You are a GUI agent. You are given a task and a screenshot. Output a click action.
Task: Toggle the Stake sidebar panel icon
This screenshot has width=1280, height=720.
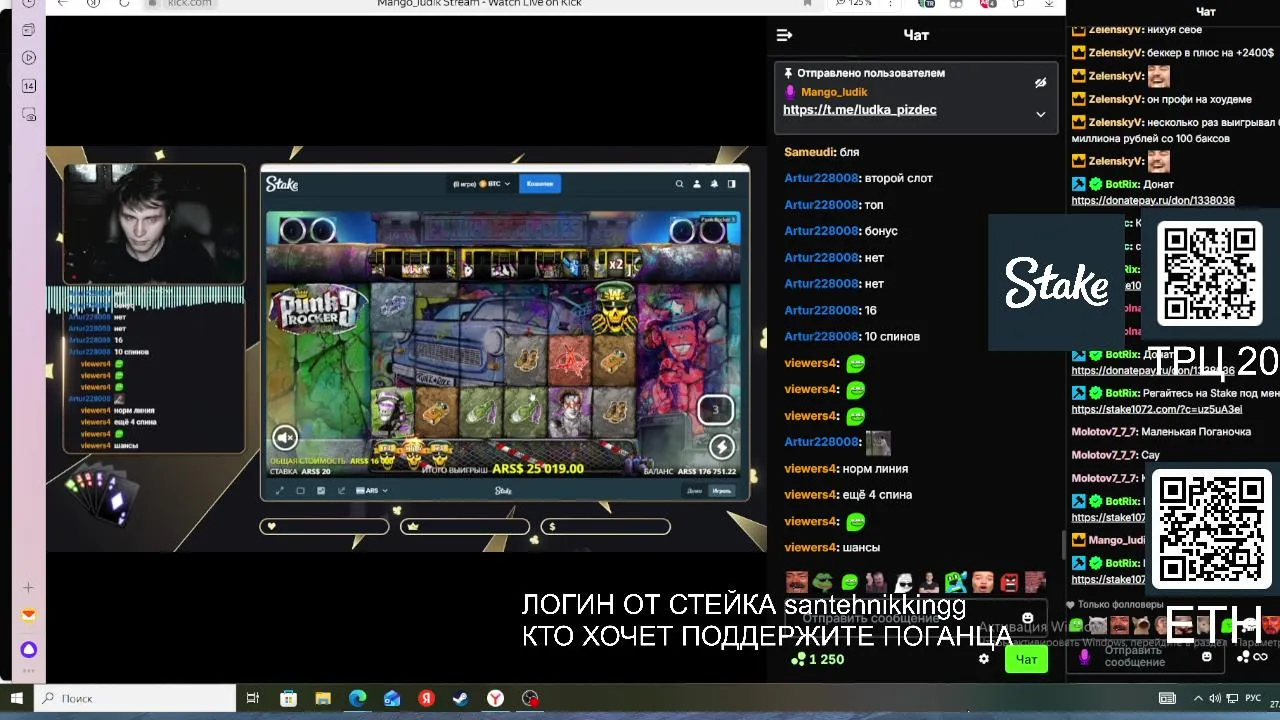[732, 184]
